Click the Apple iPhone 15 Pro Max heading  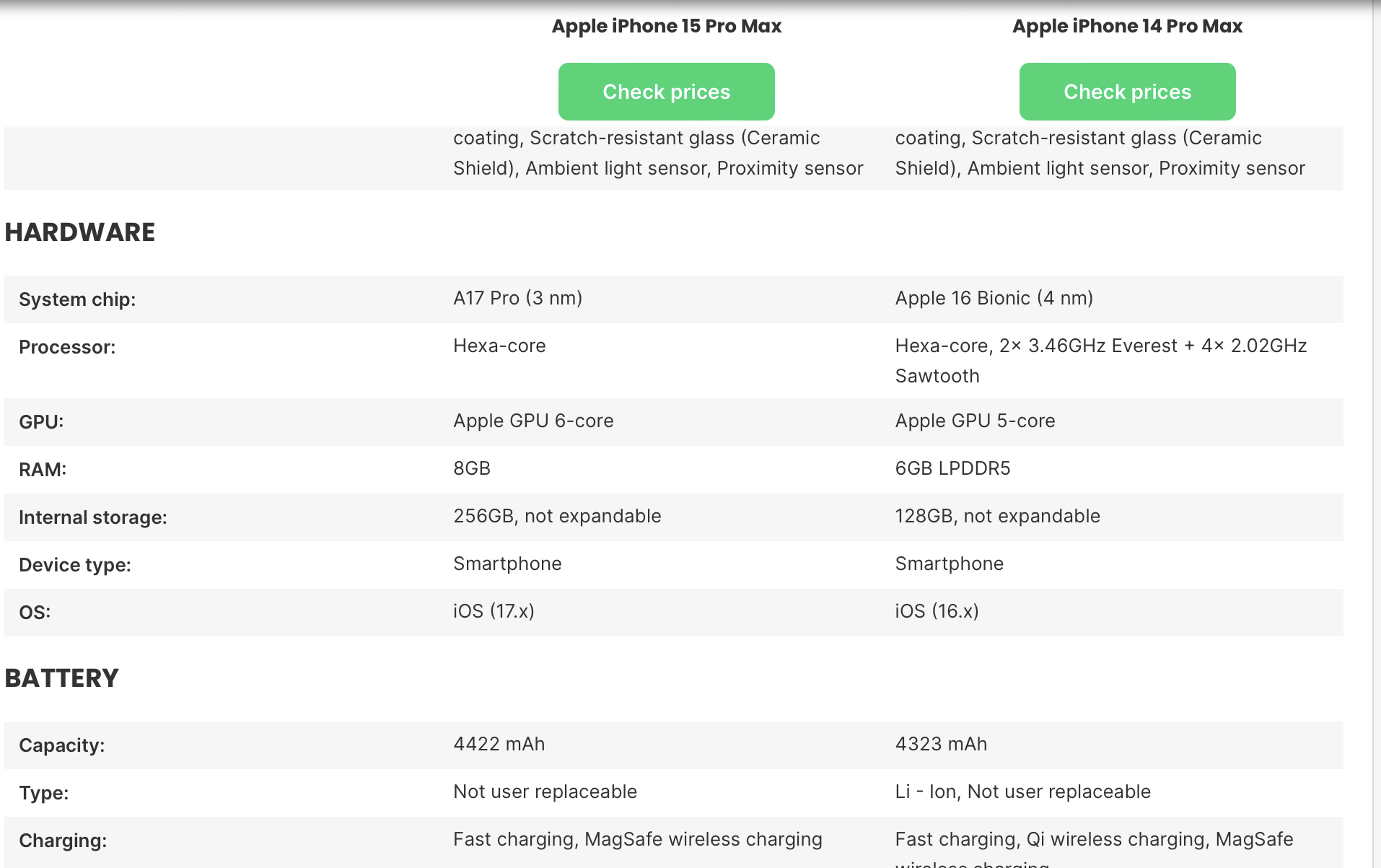pos(666,26)
